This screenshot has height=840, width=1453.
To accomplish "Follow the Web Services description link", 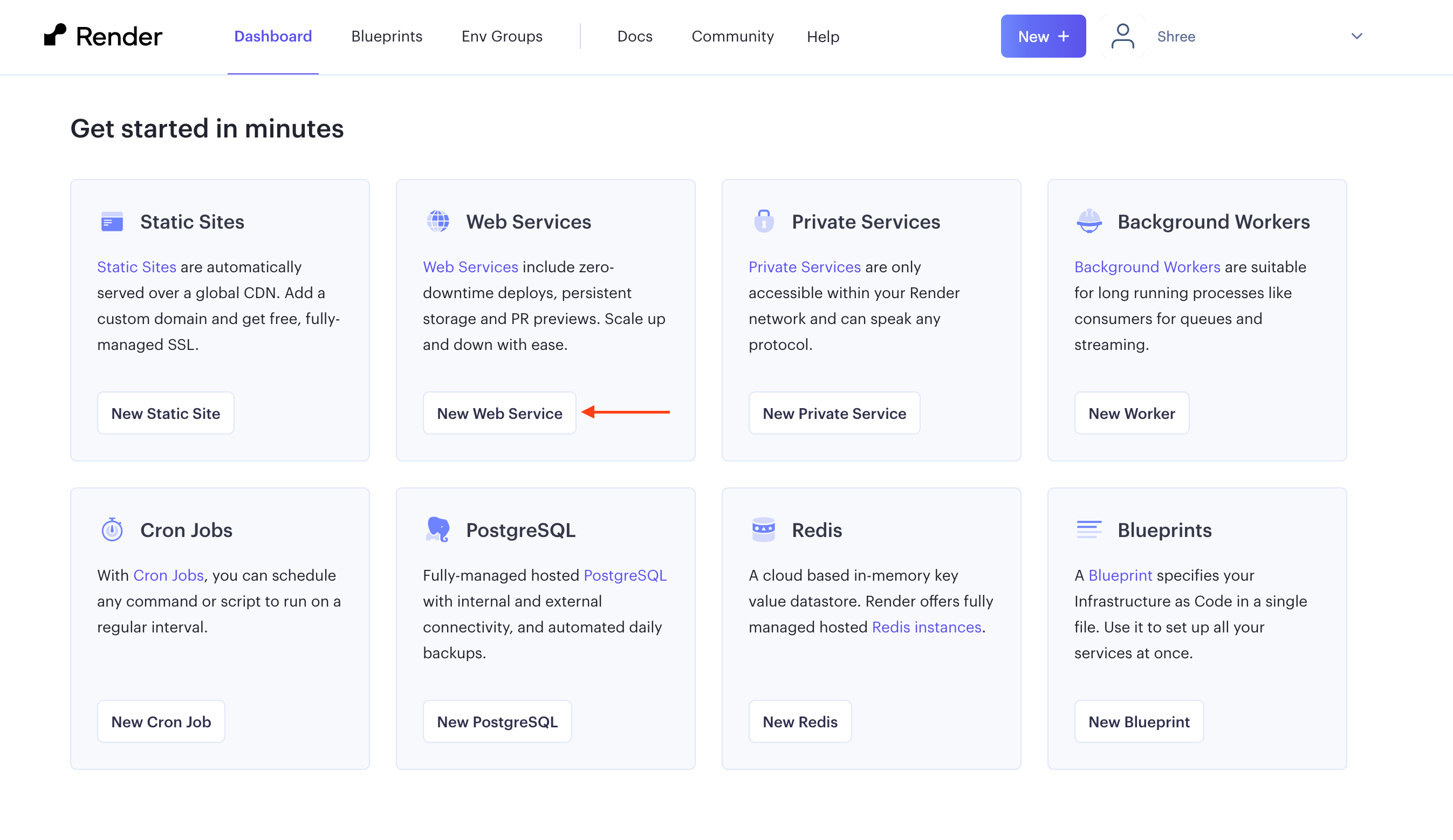I will (470, 266).
